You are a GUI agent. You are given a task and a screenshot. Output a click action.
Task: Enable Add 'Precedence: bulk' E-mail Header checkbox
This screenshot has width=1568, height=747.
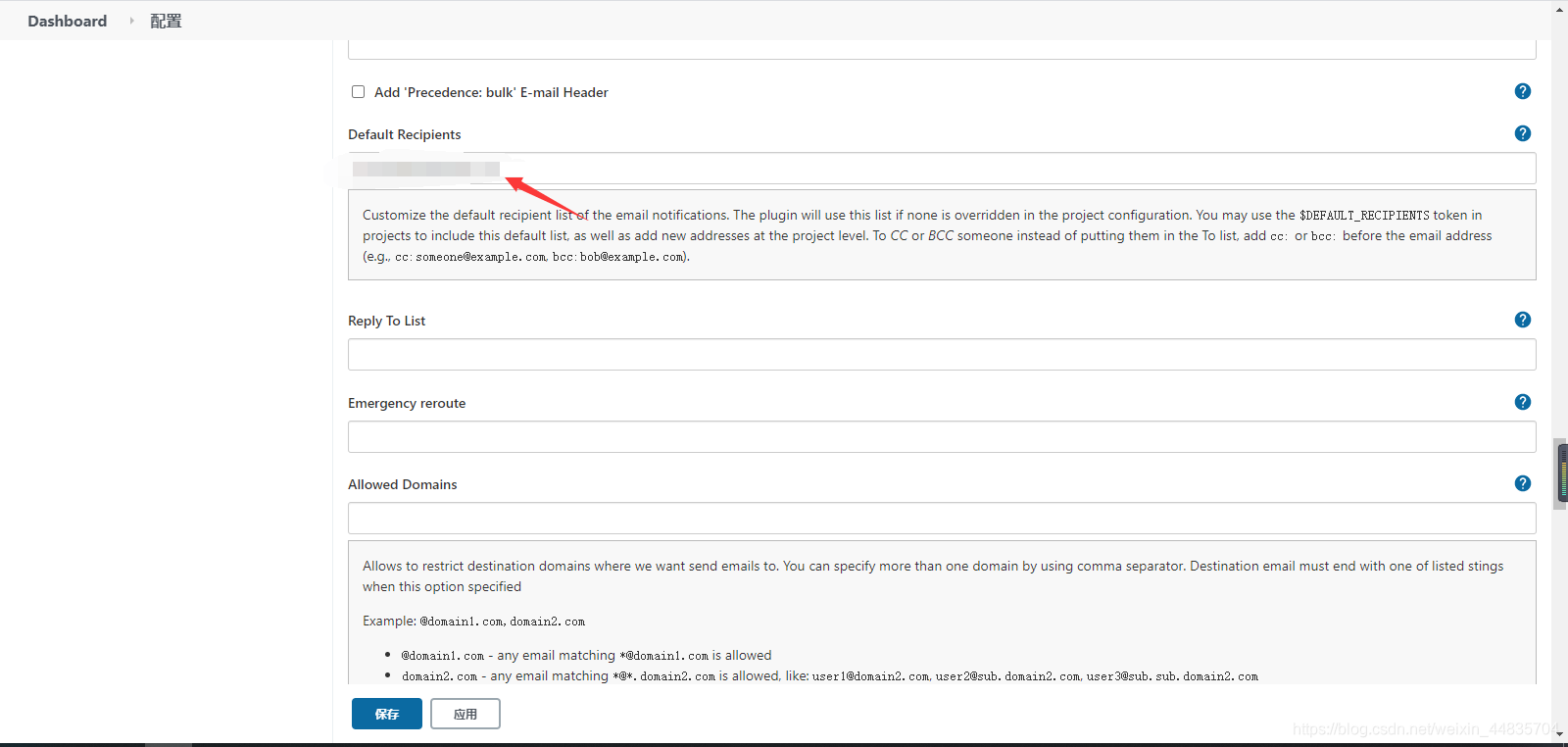pos(358,92)
